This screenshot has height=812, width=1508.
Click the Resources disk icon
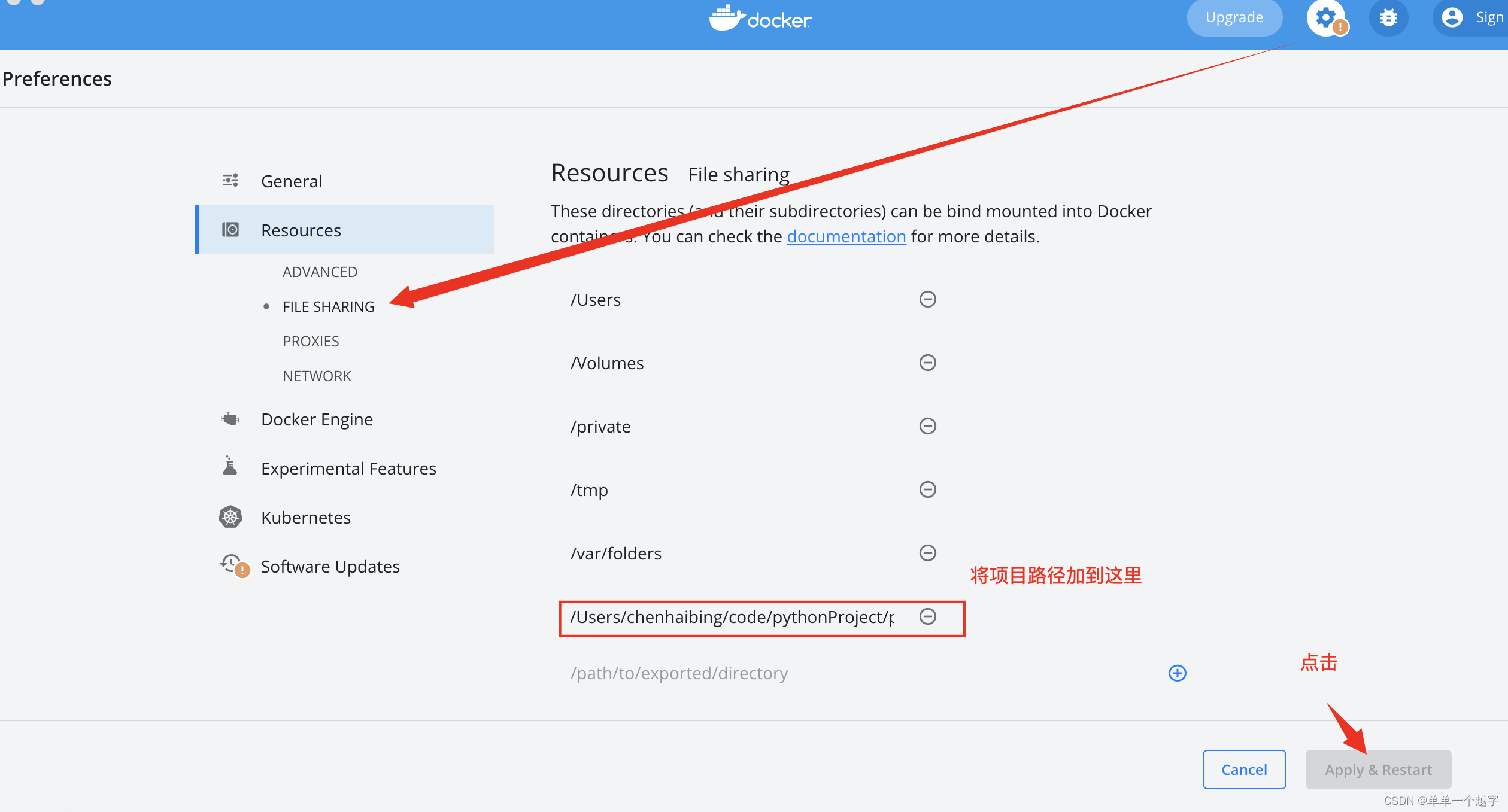[230, 230]
